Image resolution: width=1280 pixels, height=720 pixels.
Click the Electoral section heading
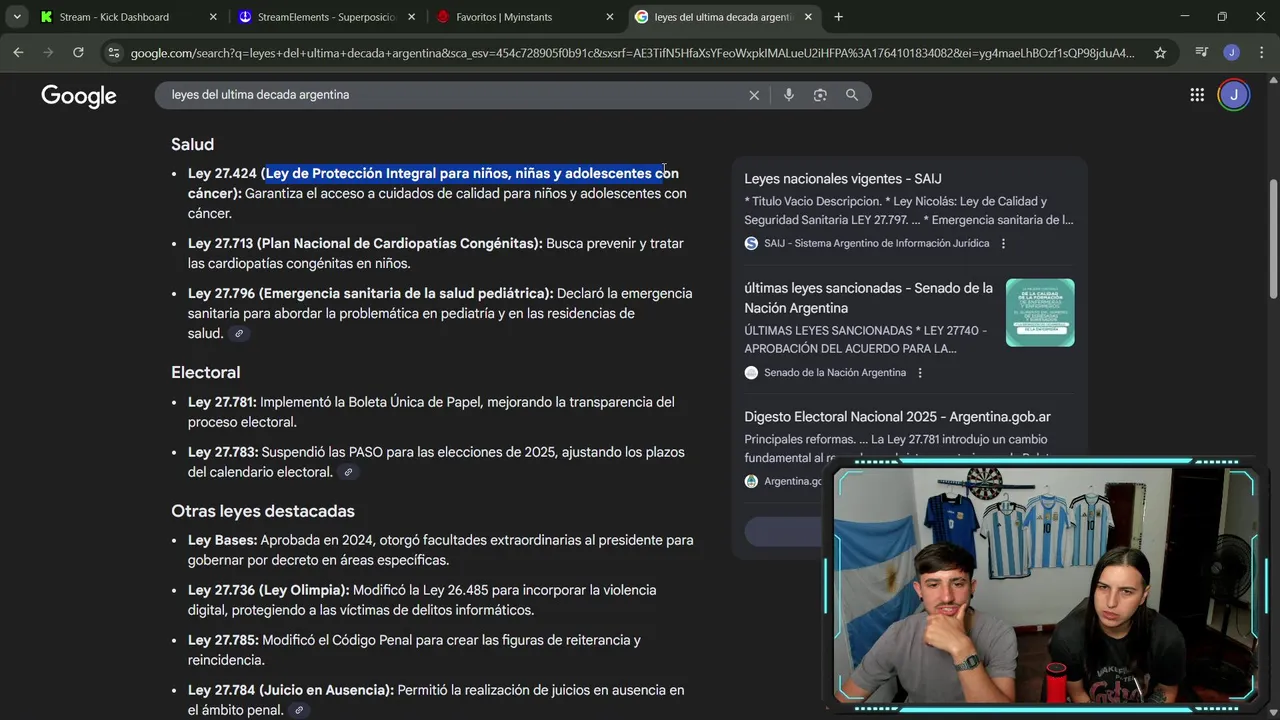click(206, 373)
